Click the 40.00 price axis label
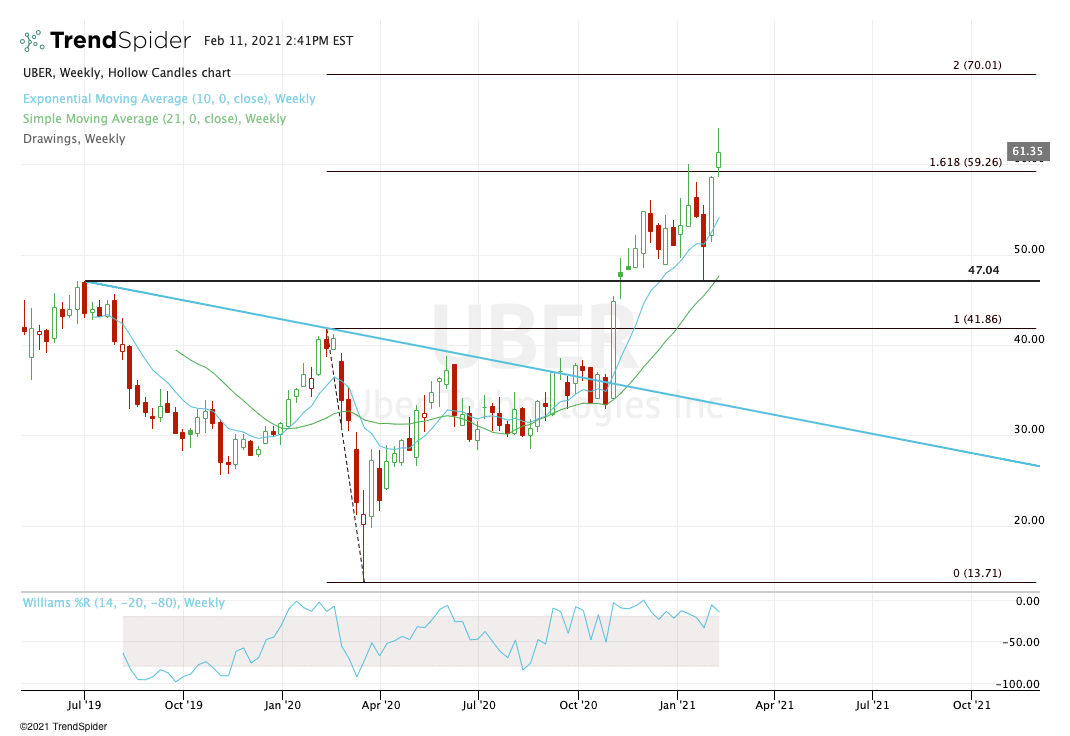Screen dimensions: 1070x736 coord(1029,339)
